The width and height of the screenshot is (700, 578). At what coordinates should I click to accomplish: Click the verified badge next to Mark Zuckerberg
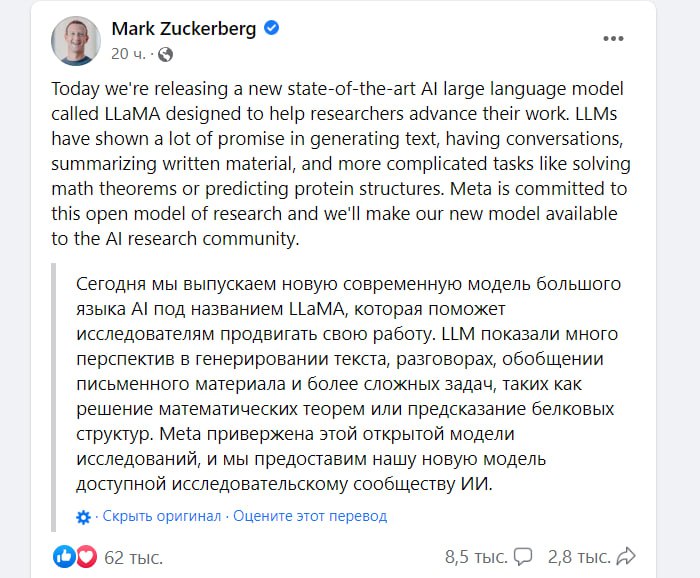coord(271,28)
